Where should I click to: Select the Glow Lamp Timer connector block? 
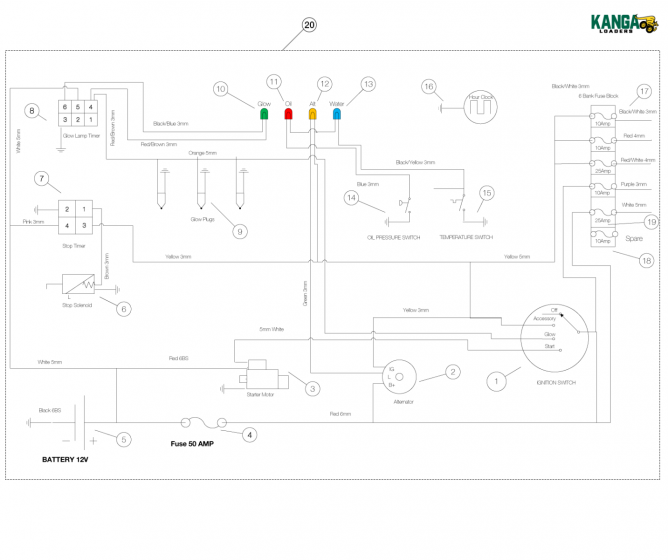click(77, 112)
